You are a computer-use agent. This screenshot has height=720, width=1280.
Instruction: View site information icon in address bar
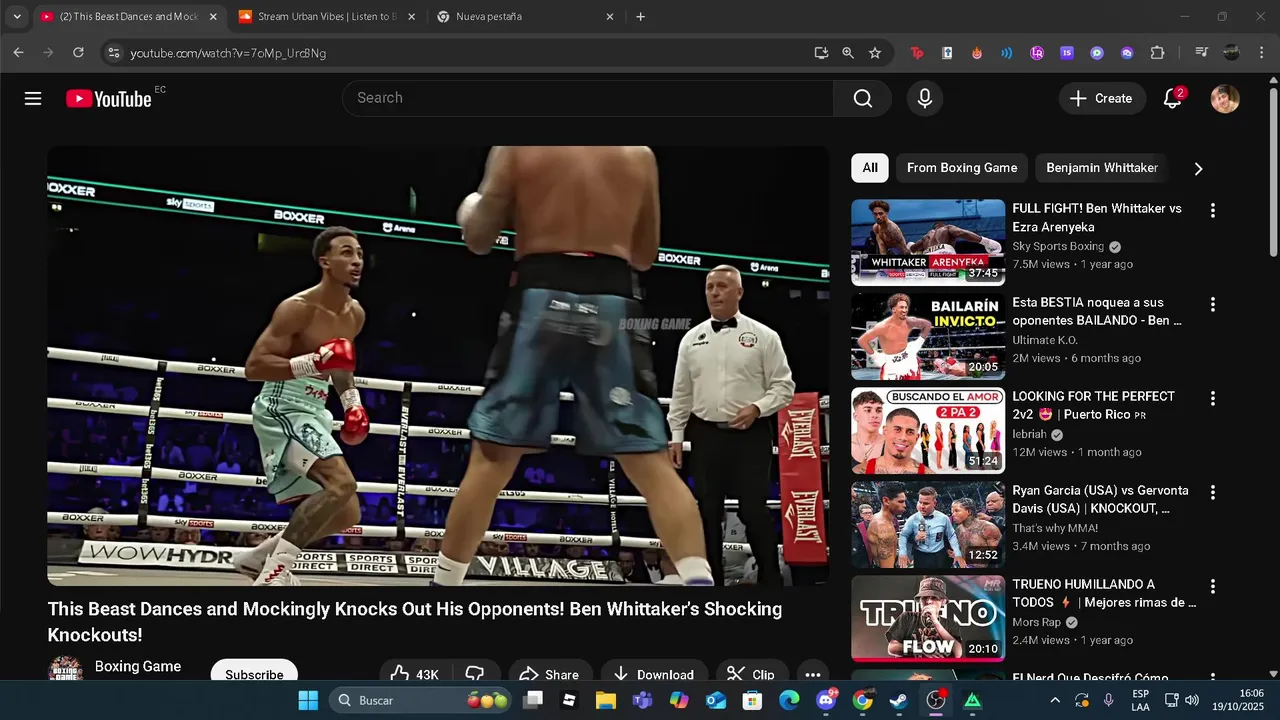tap(113, 53)
